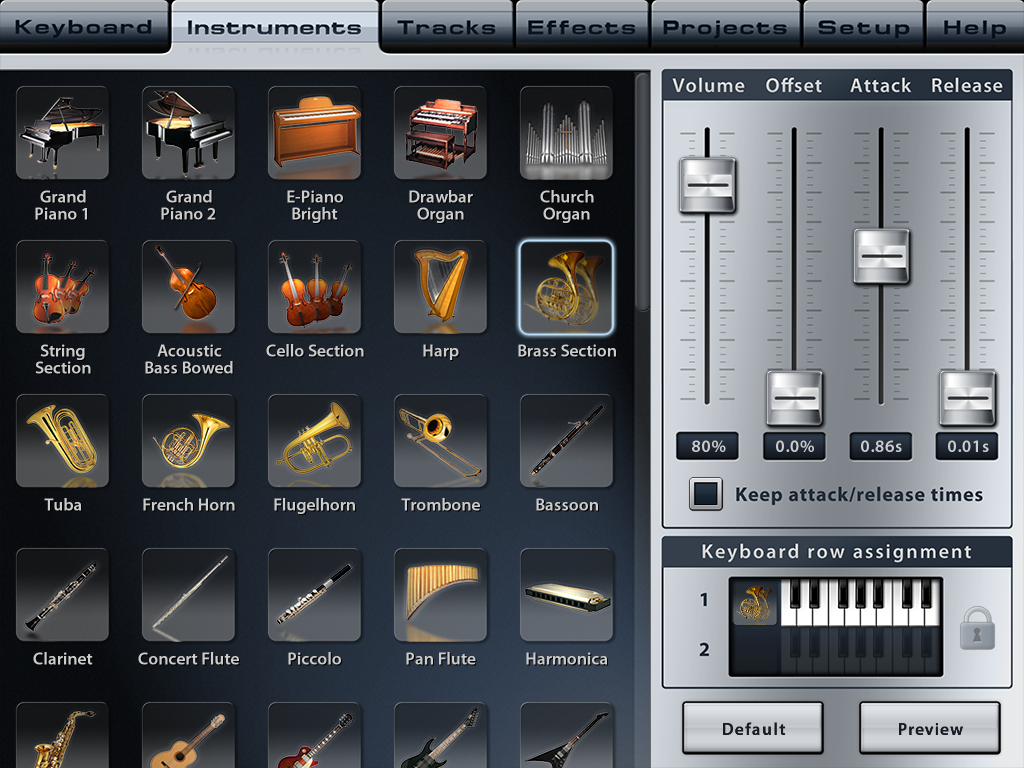Select the acoustic guitar instrument icon

pos(188,735)
